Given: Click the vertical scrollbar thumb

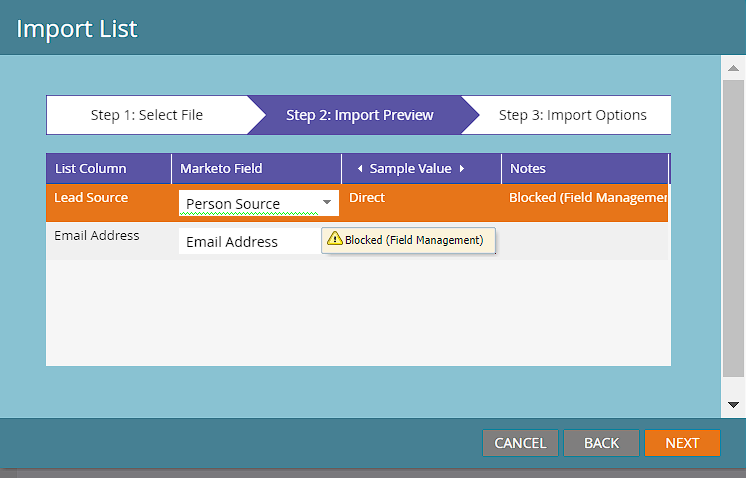Looking at the screenshot, I should pyautogui.click(x=733, y=228).
